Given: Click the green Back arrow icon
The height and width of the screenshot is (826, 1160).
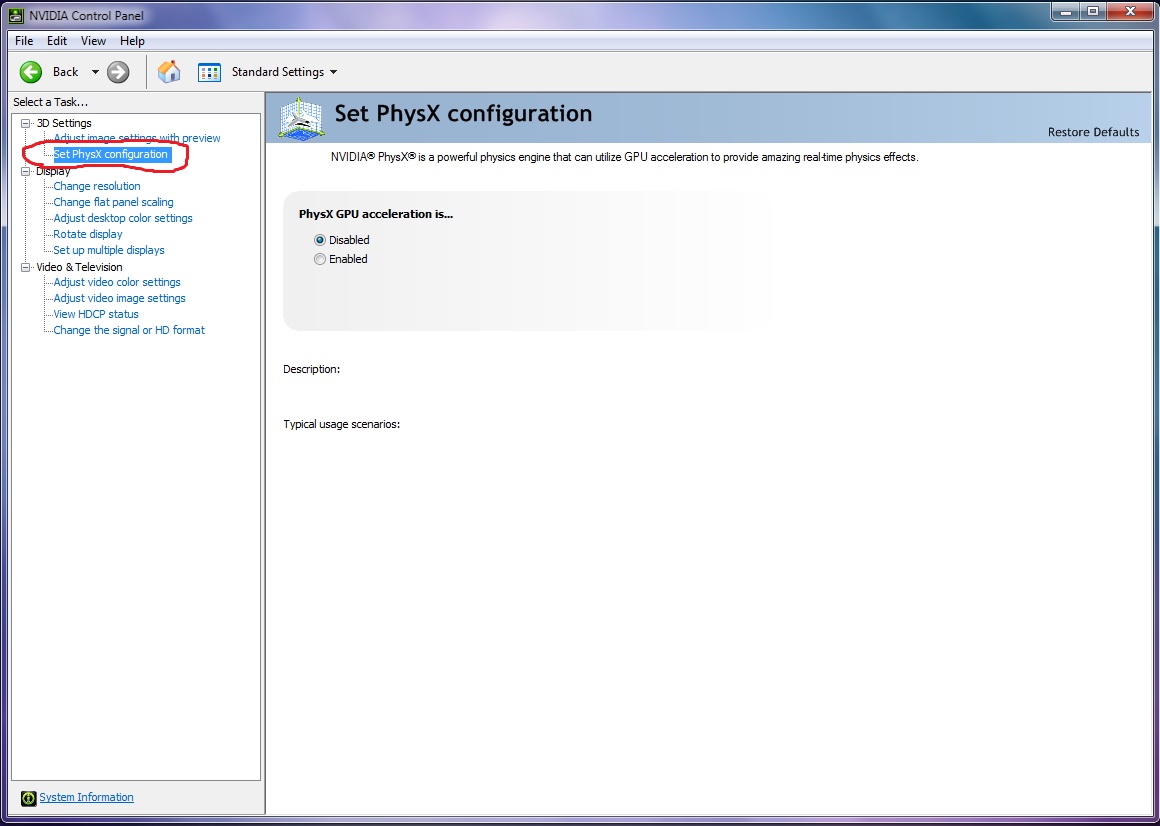Looking at the screenshot, I should coord(31,72).
